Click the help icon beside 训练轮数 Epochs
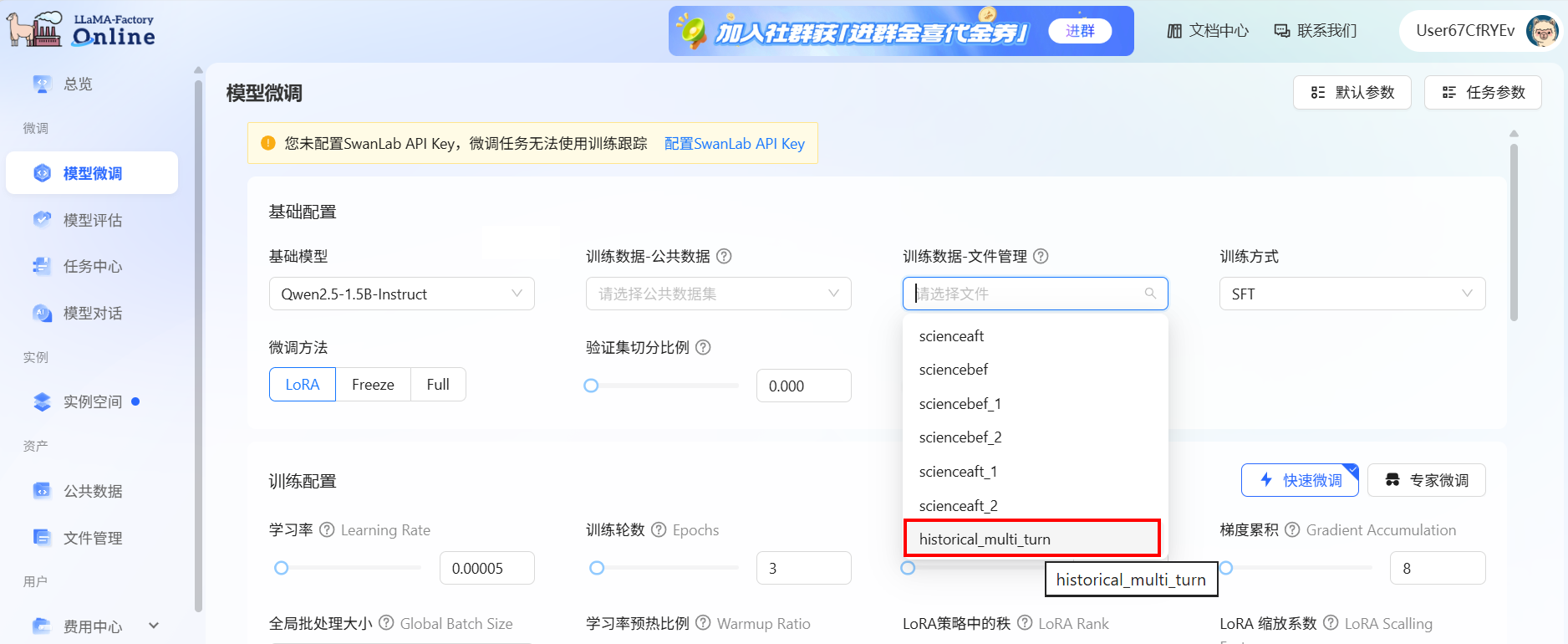This screenshot has width=1568, height=644. pos(659,529)
